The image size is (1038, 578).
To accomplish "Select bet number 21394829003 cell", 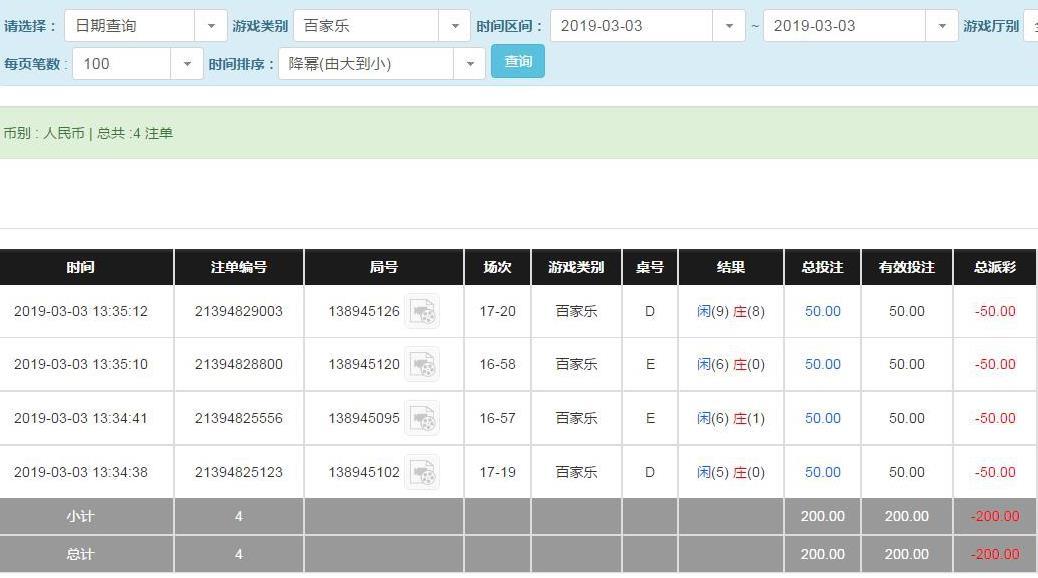I will (x=238, y=311).
